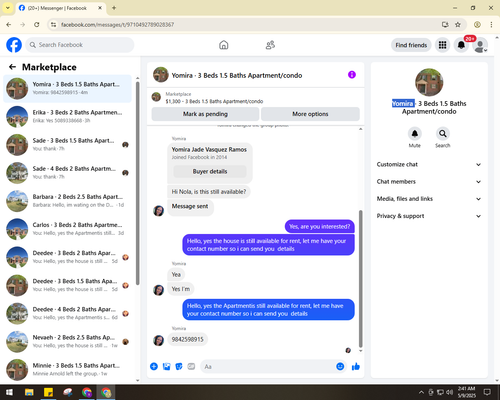The height and width of the screenshot is (400, 500).
Task: Click the Search Facebook field
Action: 80,45
